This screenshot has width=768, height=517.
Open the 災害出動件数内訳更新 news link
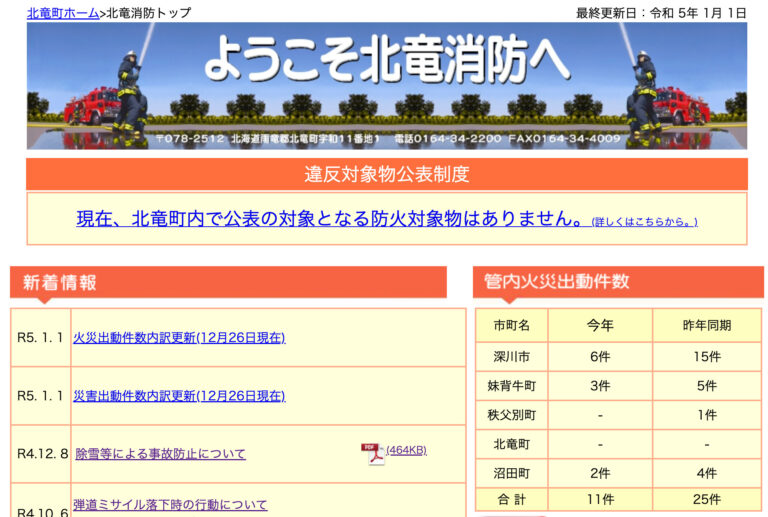179,395
